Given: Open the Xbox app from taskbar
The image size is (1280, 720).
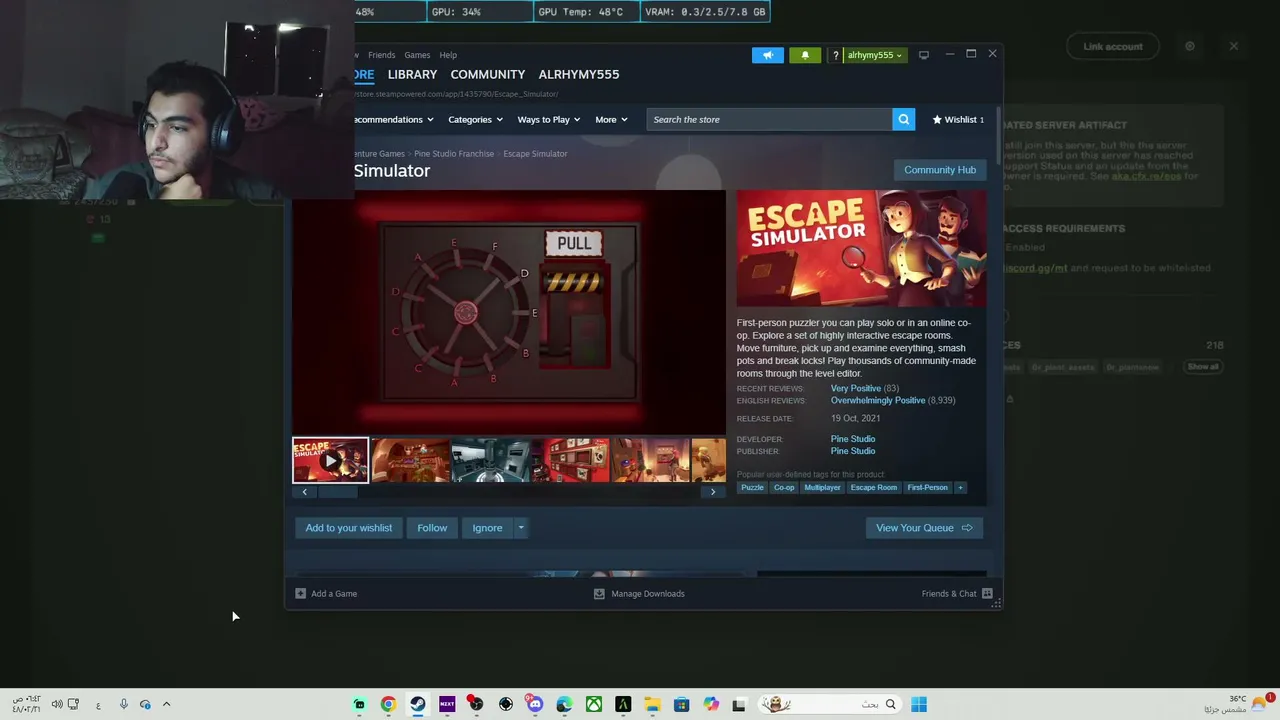Looking at the screenshot, I should point(594,705).
